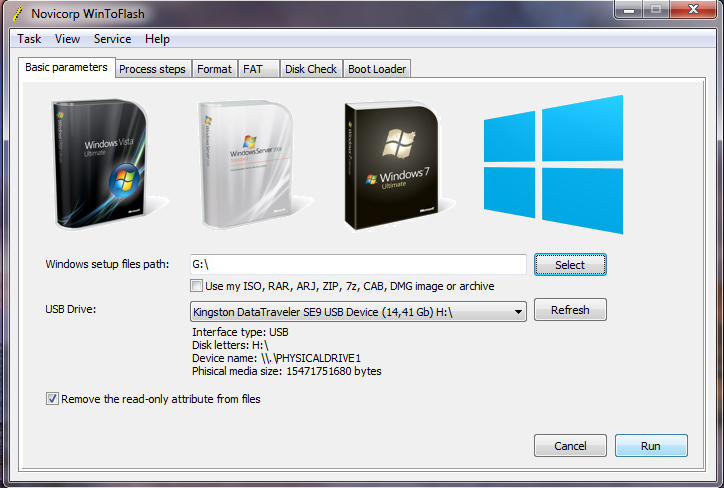Click the Device name PHYSICALDRIVE1 text
724x488 pixels.
coord(276,358)
